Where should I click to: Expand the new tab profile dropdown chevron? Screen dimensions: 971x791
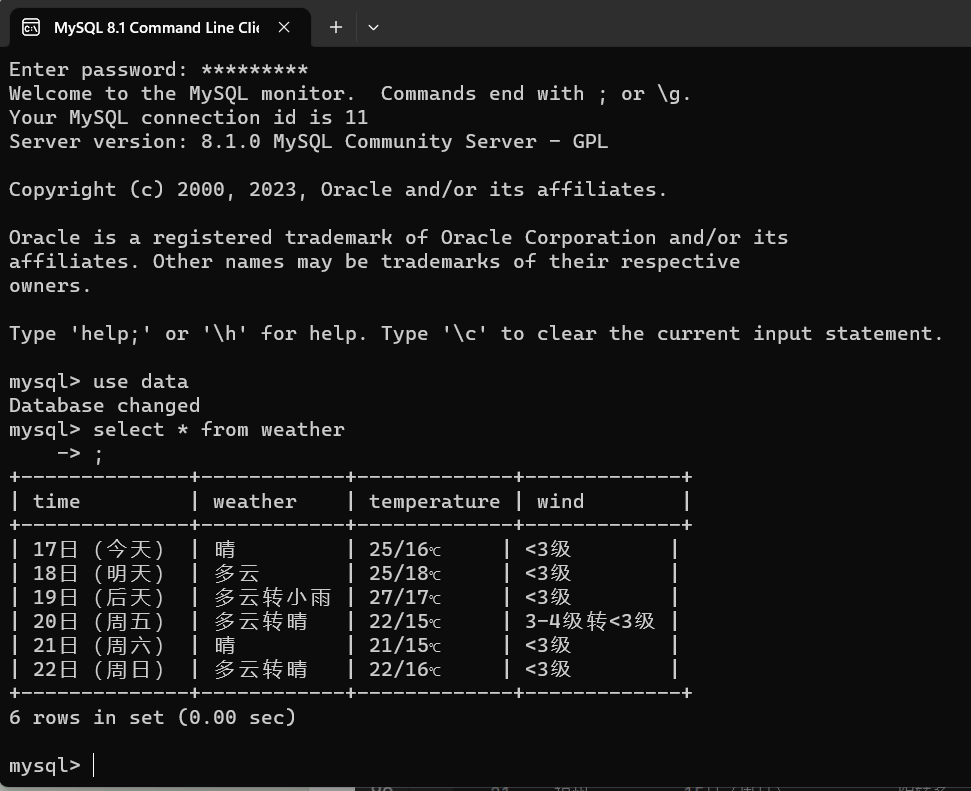[x=373, y=27]
